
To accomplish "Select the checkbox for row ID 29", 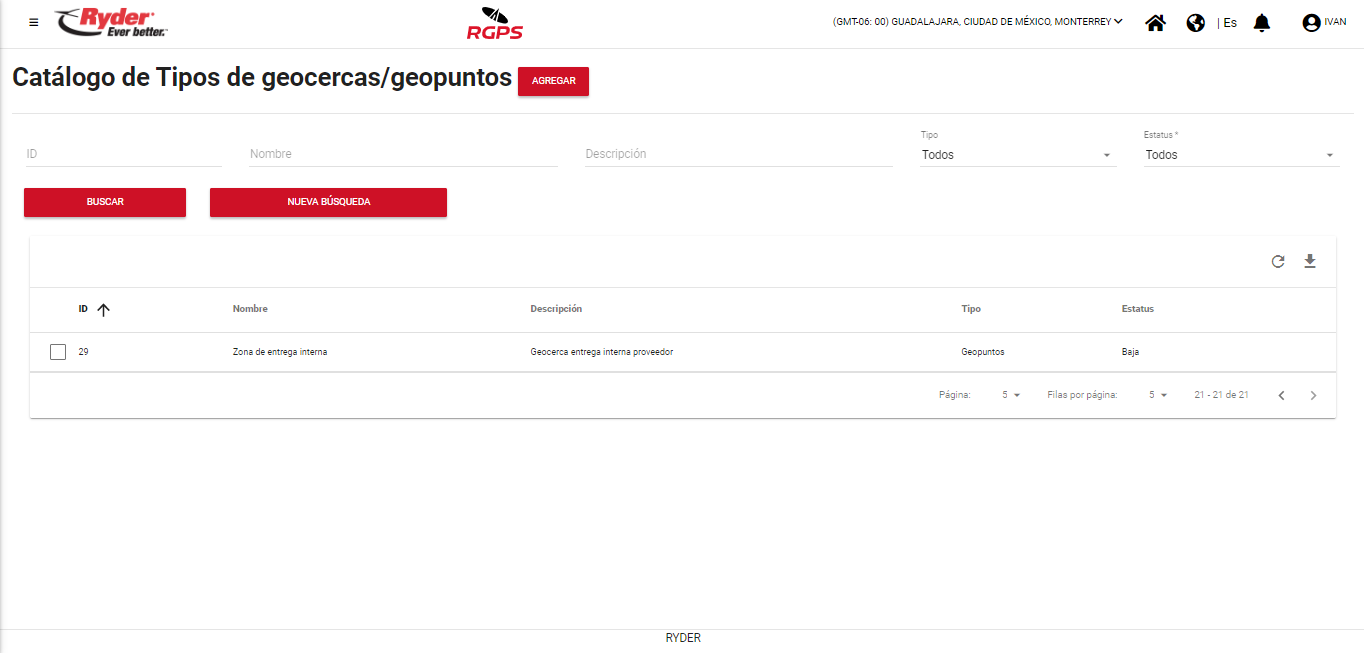I will 58,352.
